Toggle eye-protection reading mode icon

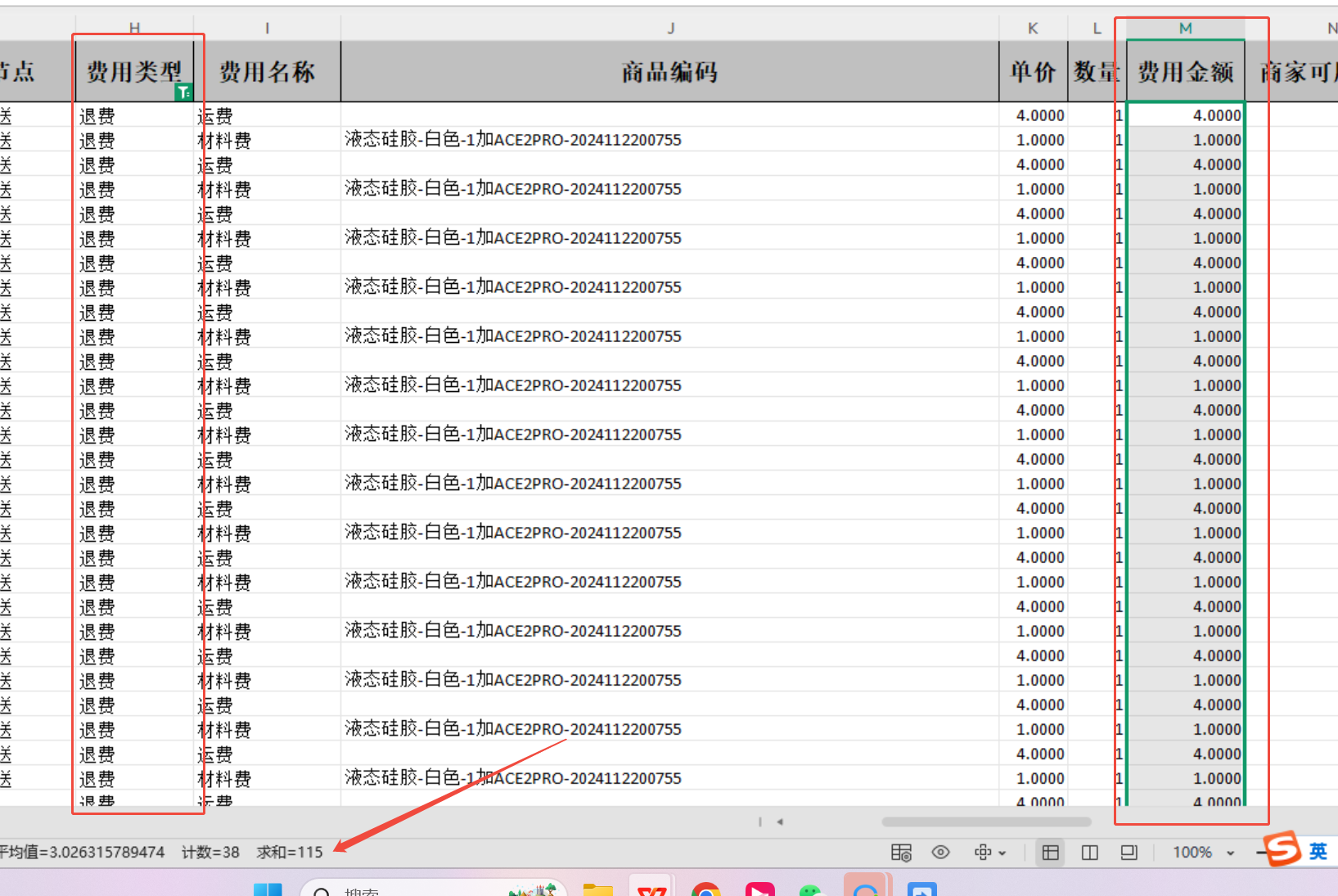pos(941,853)
